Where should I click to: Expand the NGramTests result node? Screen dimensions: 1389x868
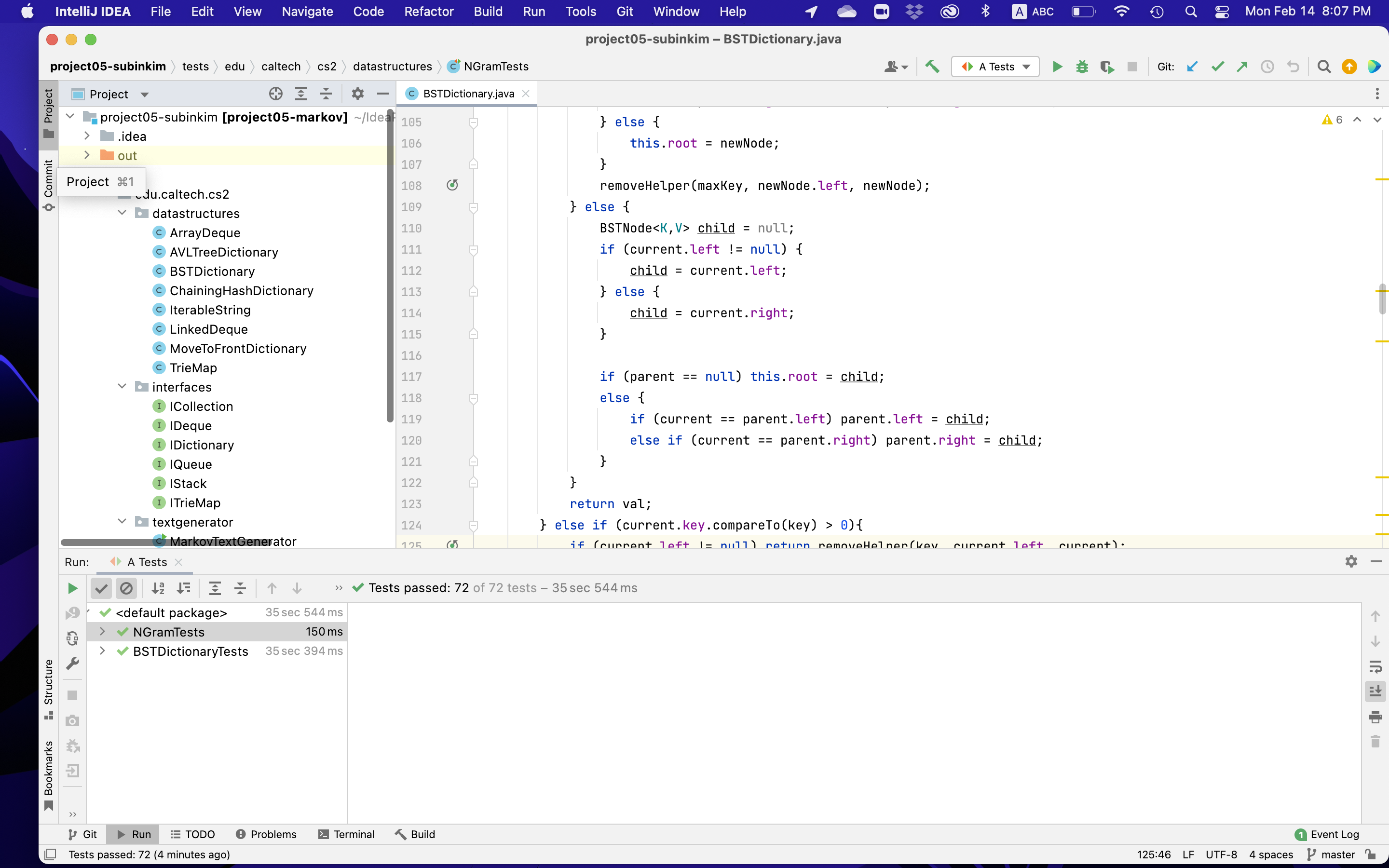click(x=102, y=632)
